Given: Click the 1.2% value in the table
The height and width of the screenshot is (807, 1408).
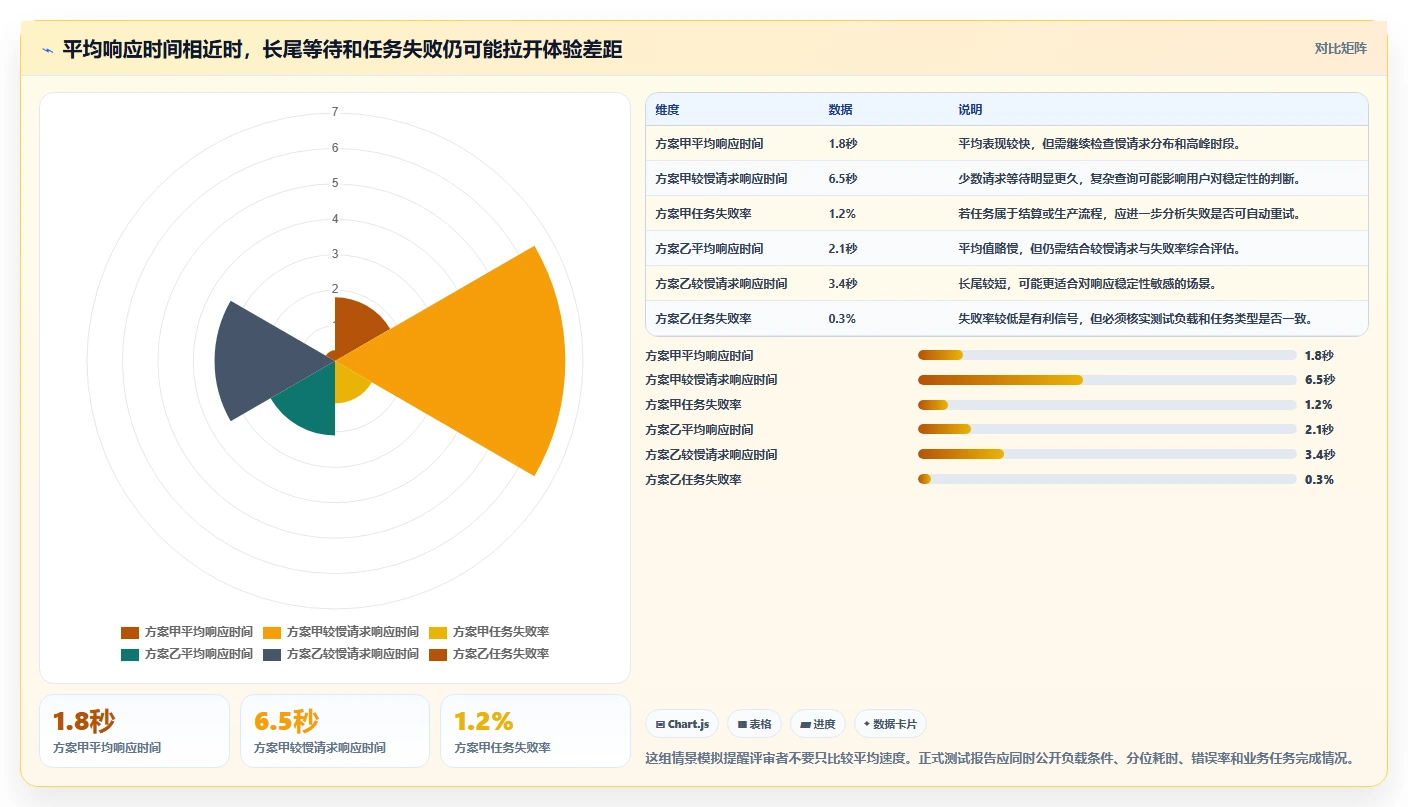Looking at the screenshot, I should pyautogui.click(x=842, y=214).
